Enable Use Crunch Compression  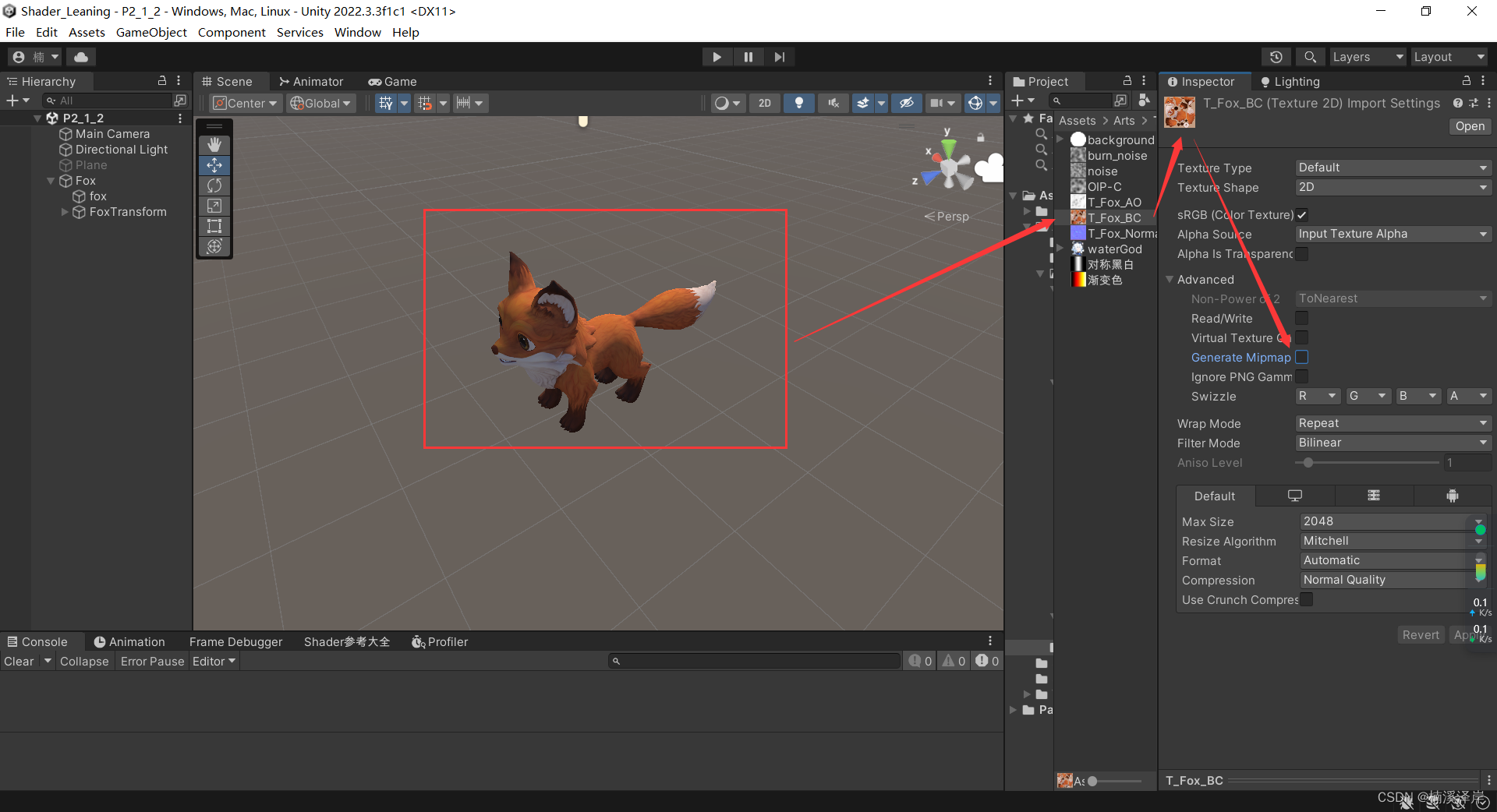[1305, 599]
